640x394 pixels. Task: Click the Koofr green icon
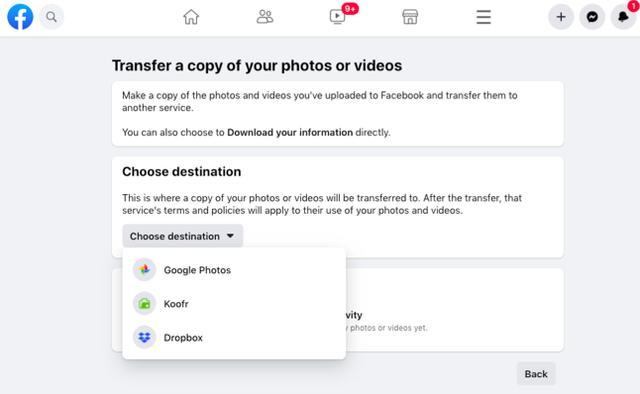(x=144, y=304)
